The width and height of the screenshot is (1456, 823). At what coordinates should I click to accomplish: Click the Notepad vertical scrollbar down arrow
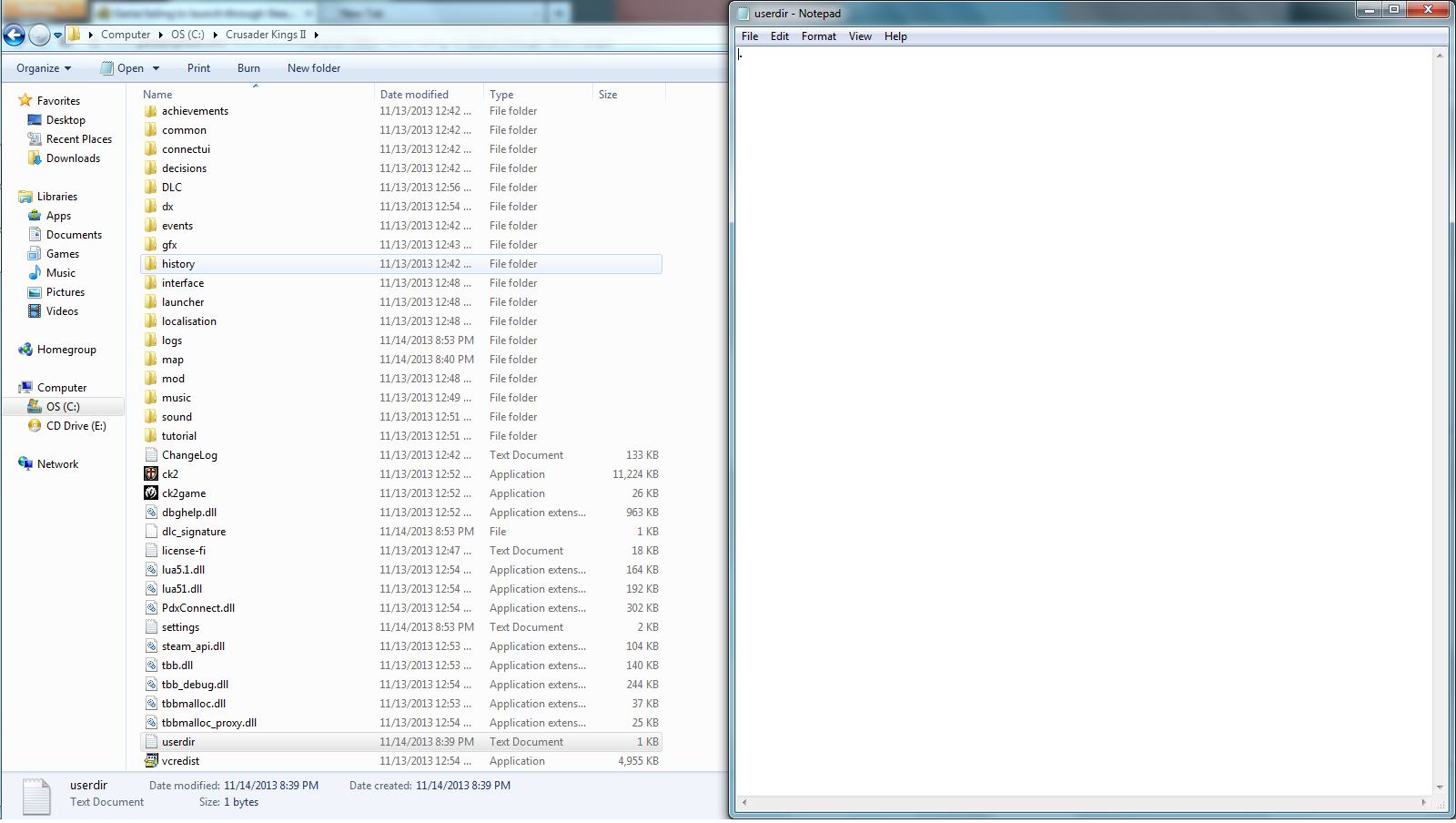click(x=1440, y=787)
